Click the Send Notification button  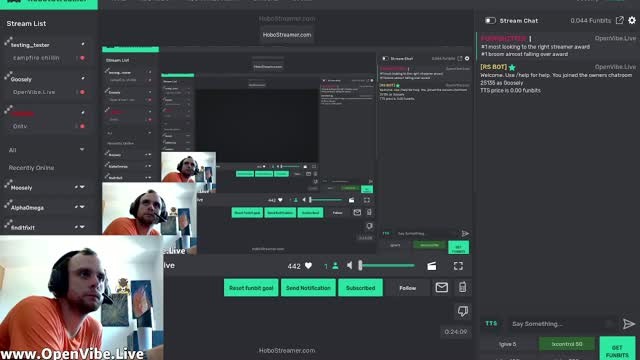[x=308, y=288]
